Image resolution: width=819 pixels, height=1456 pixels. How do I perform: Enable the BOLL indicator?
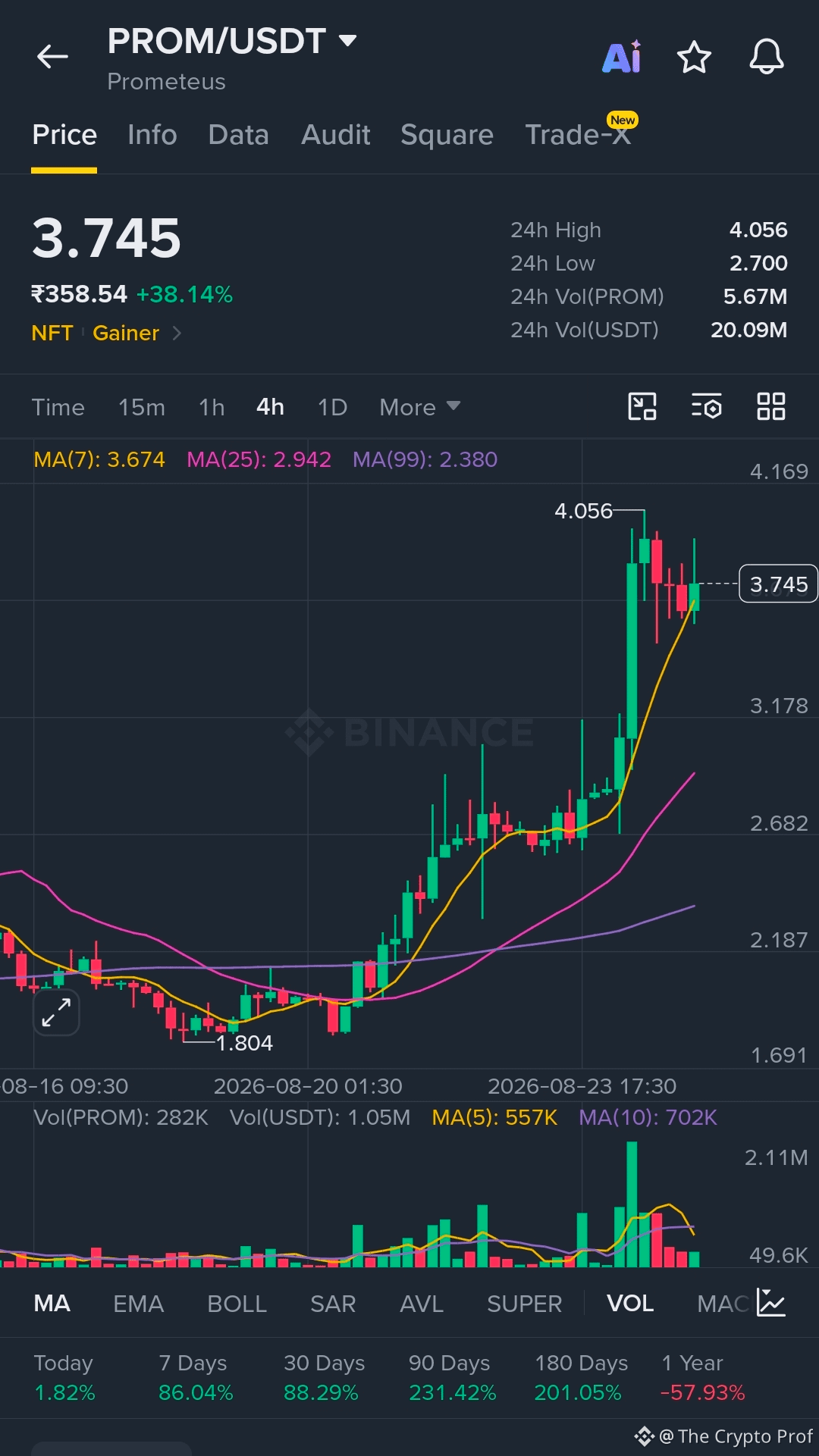point(237,1303)
